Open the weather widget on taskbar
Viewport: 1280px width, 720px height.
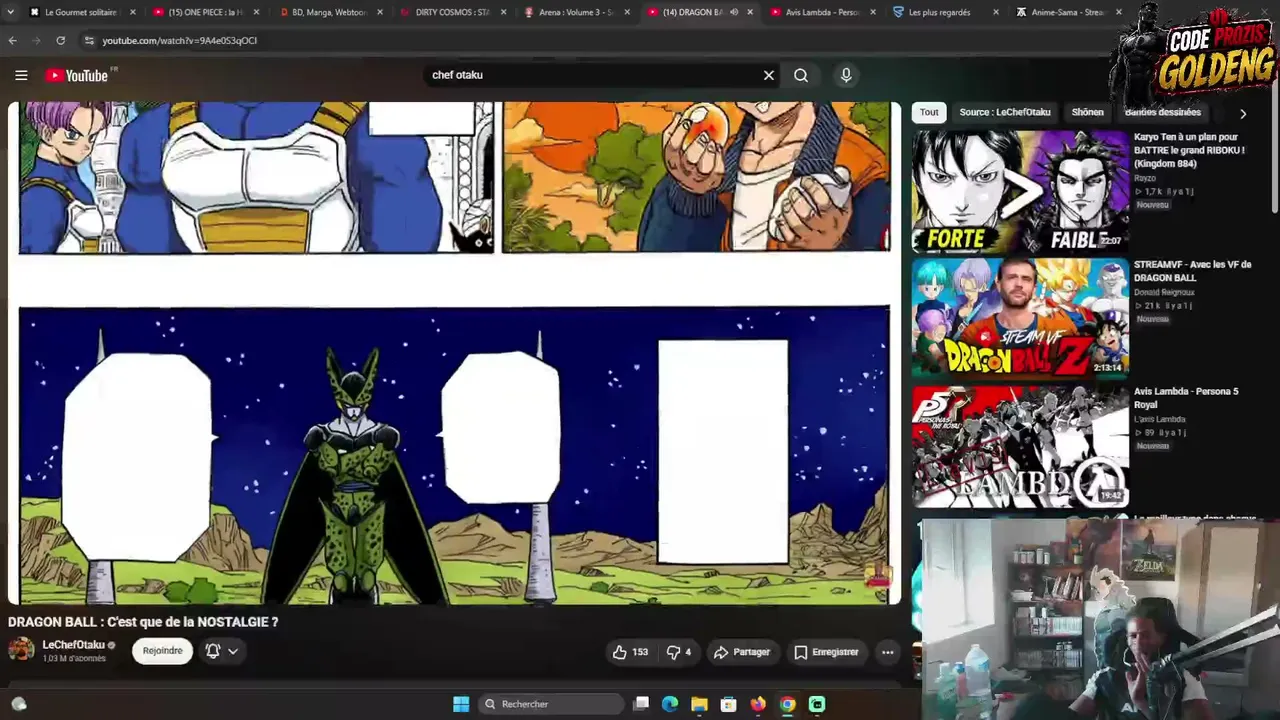pos(18,704)
